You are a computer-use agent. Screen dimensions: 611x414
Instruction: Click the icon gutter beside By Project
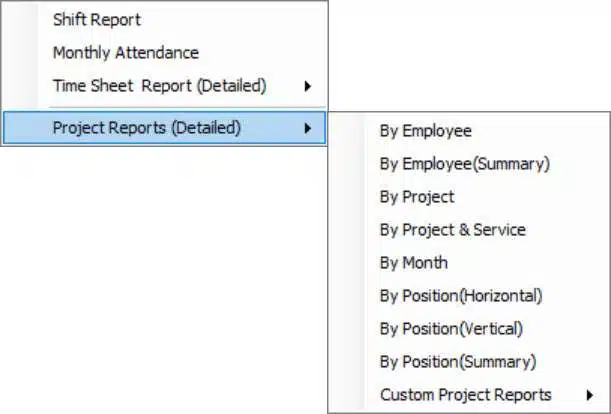click(x=347, y=196)
